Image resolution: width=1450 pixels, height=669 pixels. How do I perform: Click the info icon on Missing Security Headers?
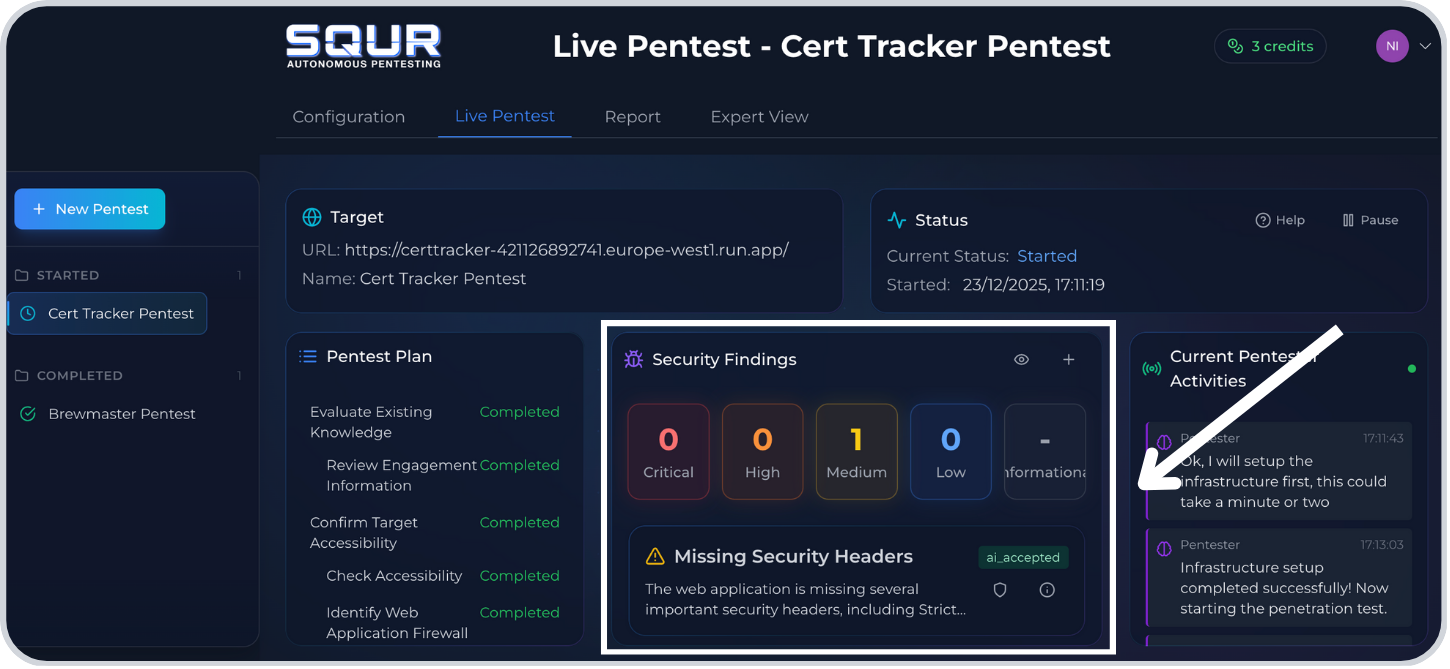[1047, 590]
